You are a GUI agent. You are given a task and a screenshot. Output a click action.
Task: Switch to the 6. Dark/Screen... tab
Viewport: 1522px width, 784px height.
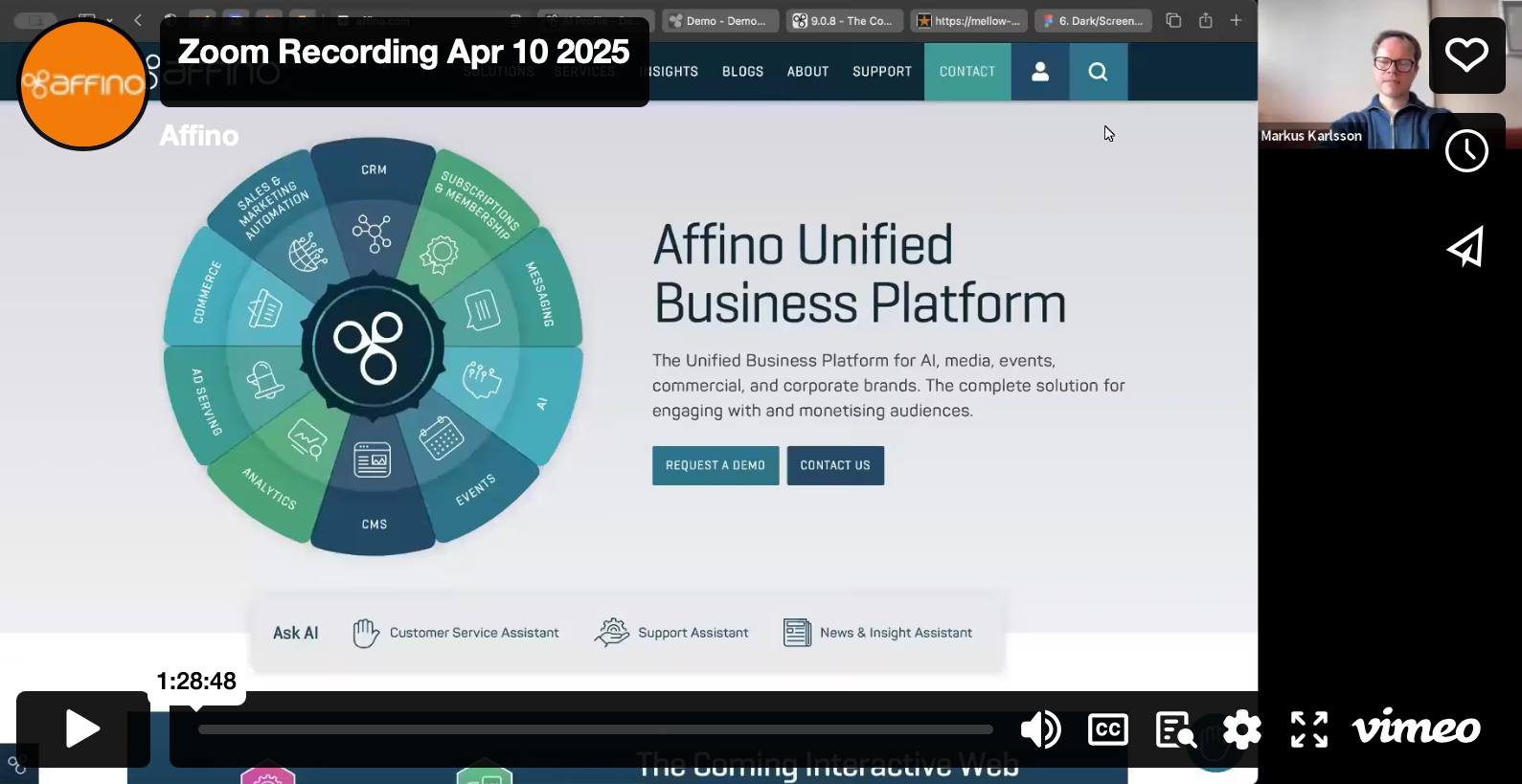(1093, 20)
